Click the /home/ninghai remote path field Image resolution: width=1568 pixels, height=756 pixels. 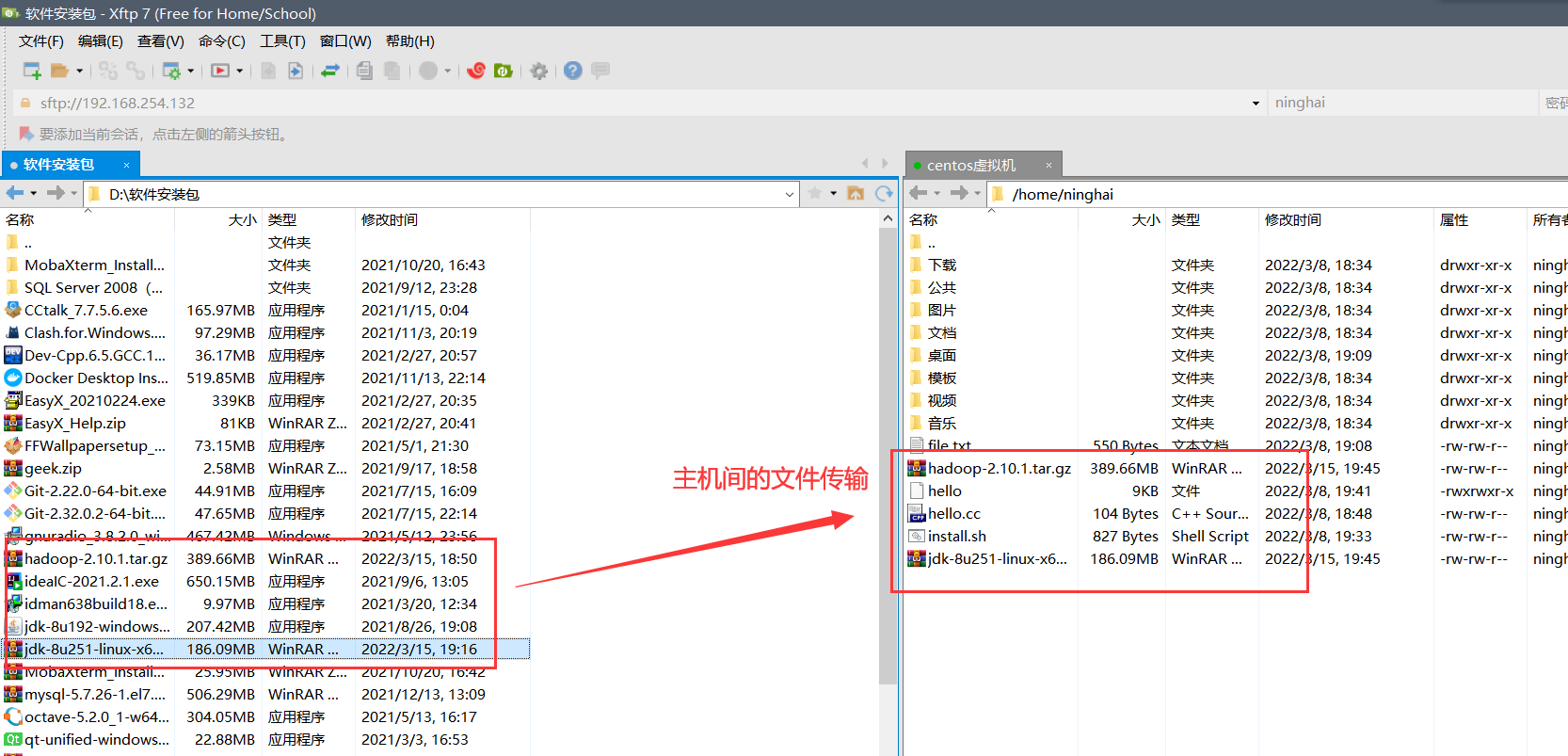point(1278,194)
